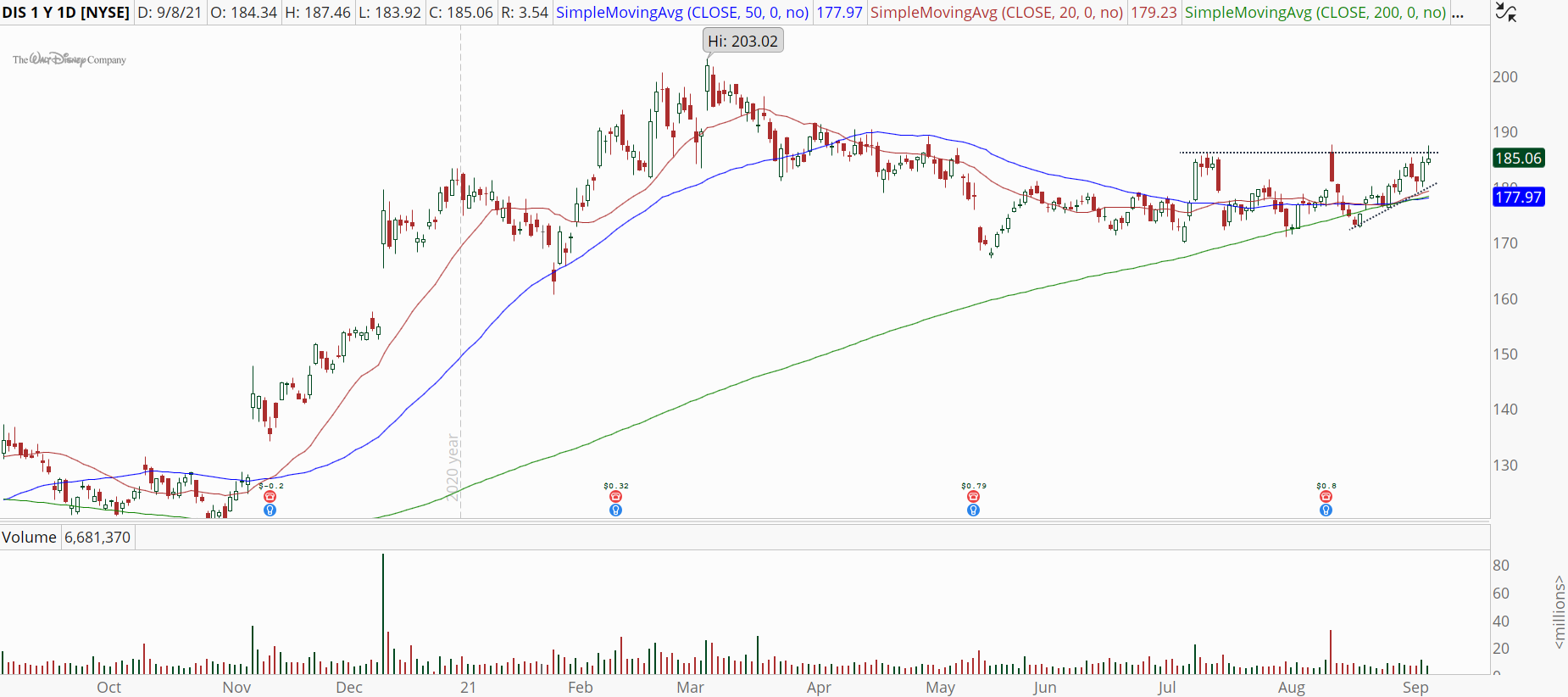Click the 'Feb' time axis label
The image size is (1568, 697).
pyautogui.click(x=581, y=688)
